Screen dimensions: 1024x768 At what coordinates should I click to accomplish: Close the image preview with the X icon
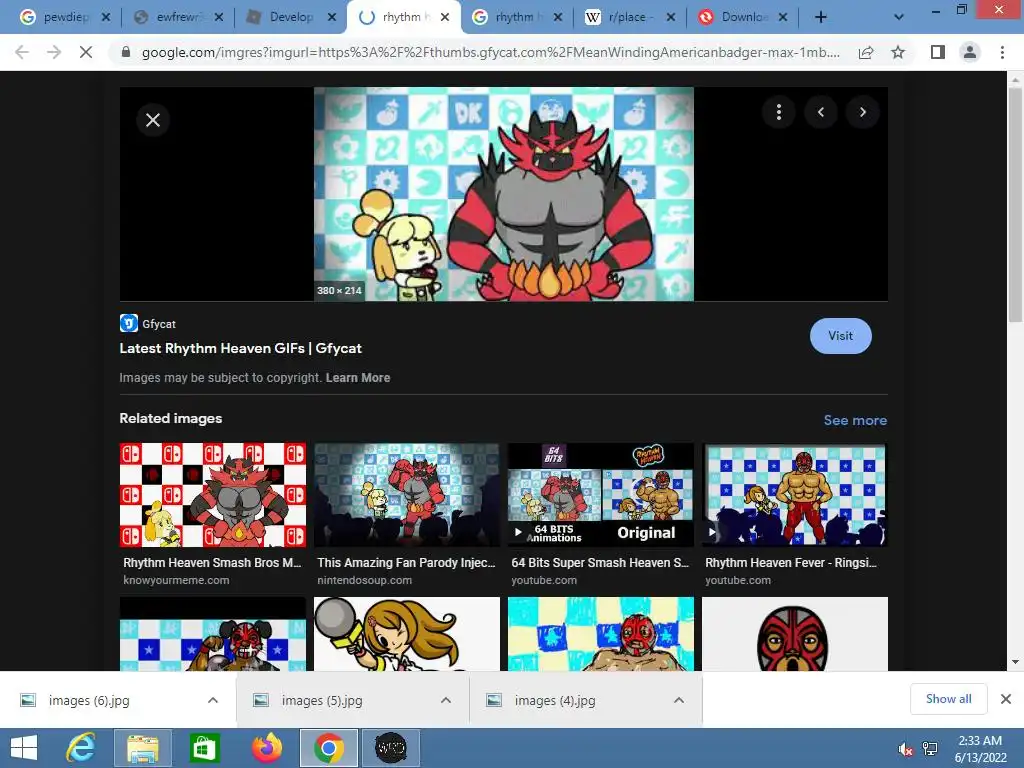click(153, 120)
